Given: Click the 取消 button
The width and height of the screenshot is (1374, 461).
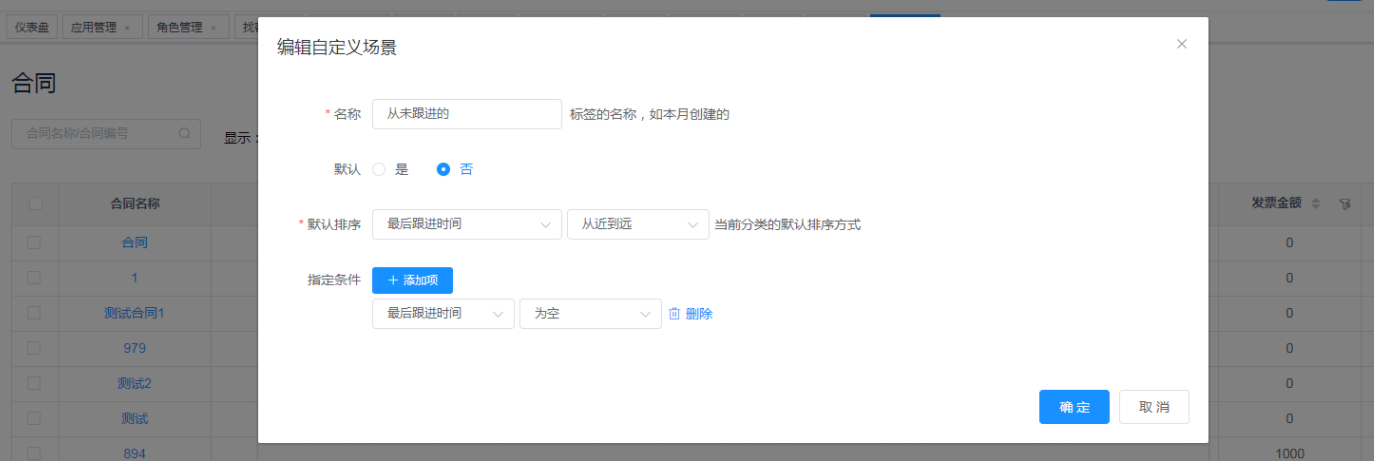Looking at the screenshot, I should coord(1154,407).
